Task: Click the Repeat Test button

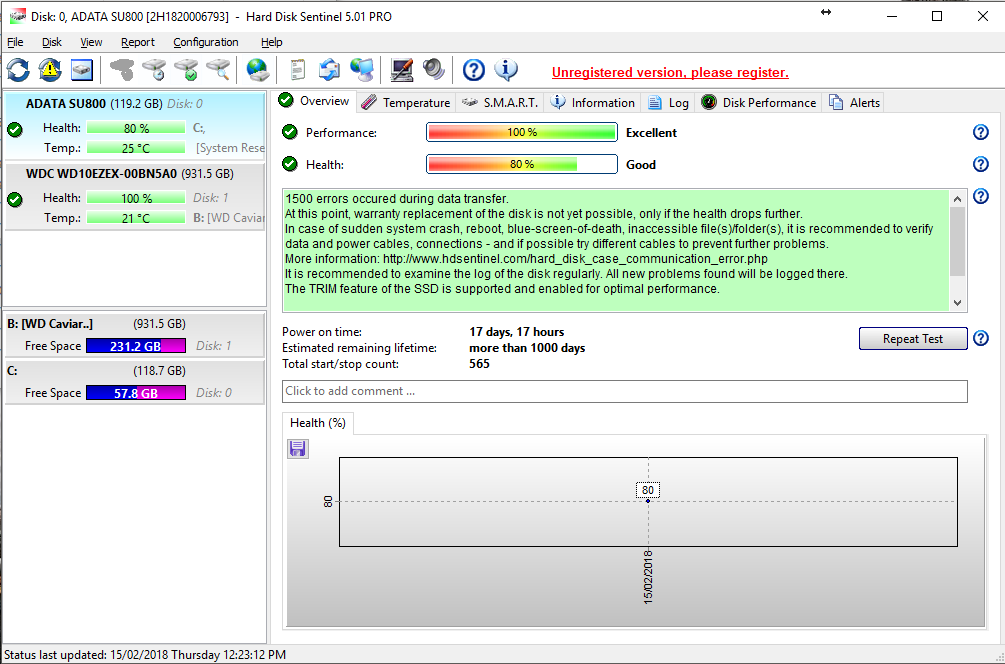Action: pyautogui.click(x=913, y=338)
